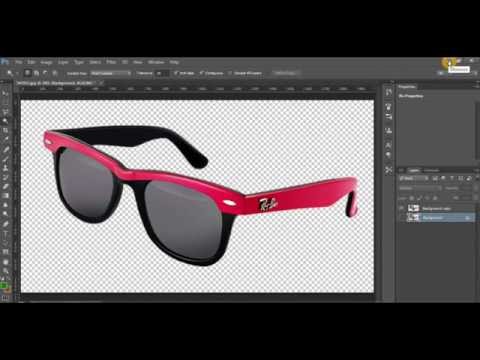Open the Layer menu
The image size is (480, 360).
pyautogui.click(x=63, y=62)
